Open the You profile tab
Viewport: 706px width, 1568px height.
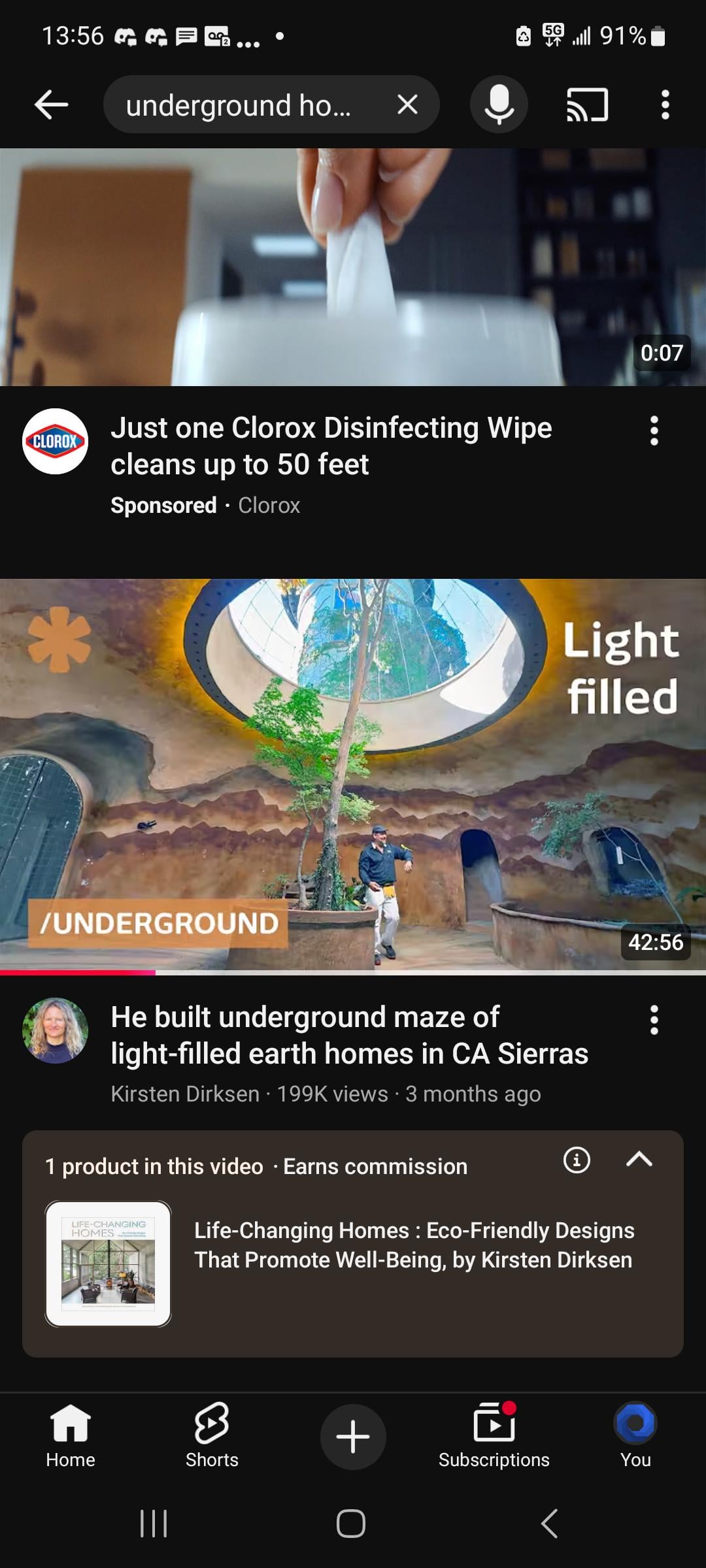tap(635, 1437)
